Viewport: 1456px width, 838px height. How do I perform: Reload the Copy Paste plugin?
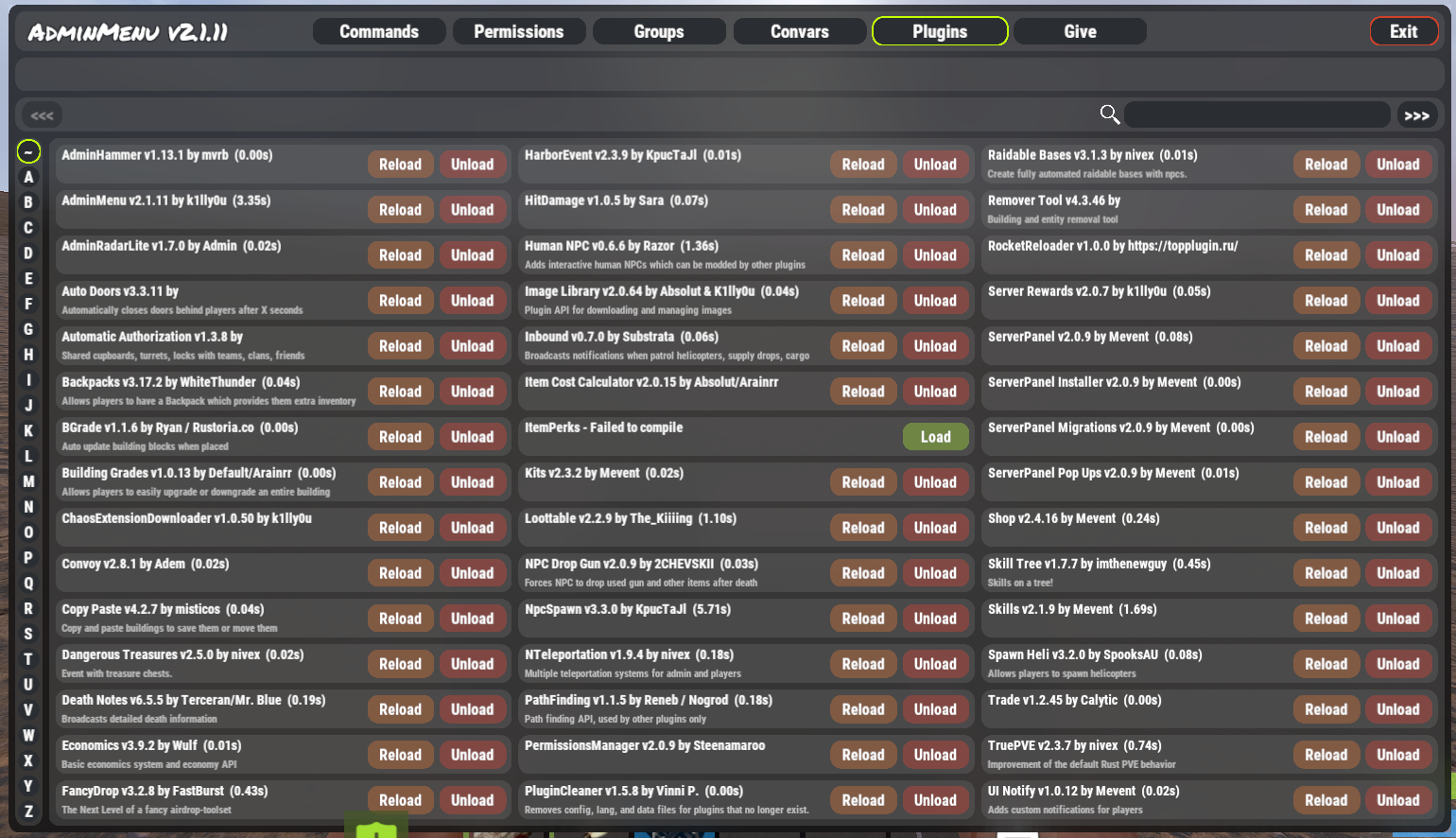[x=400, y=619]
